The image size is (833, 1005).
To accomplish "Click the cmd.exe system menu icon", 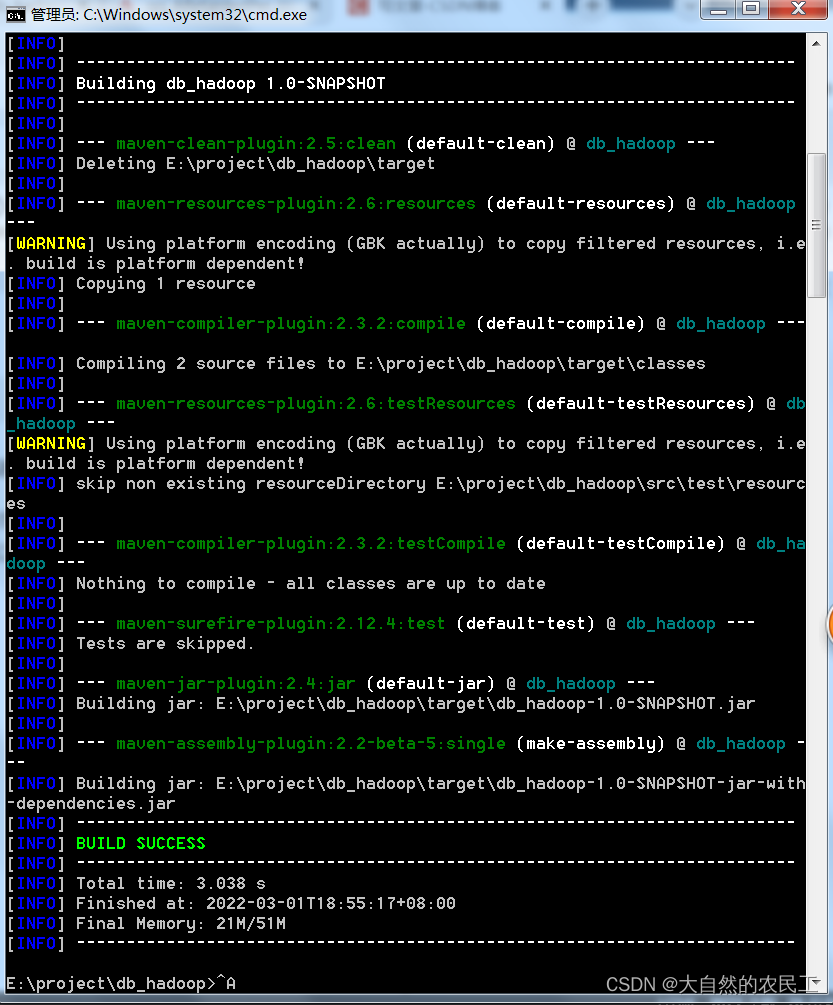I will (15, 14).
